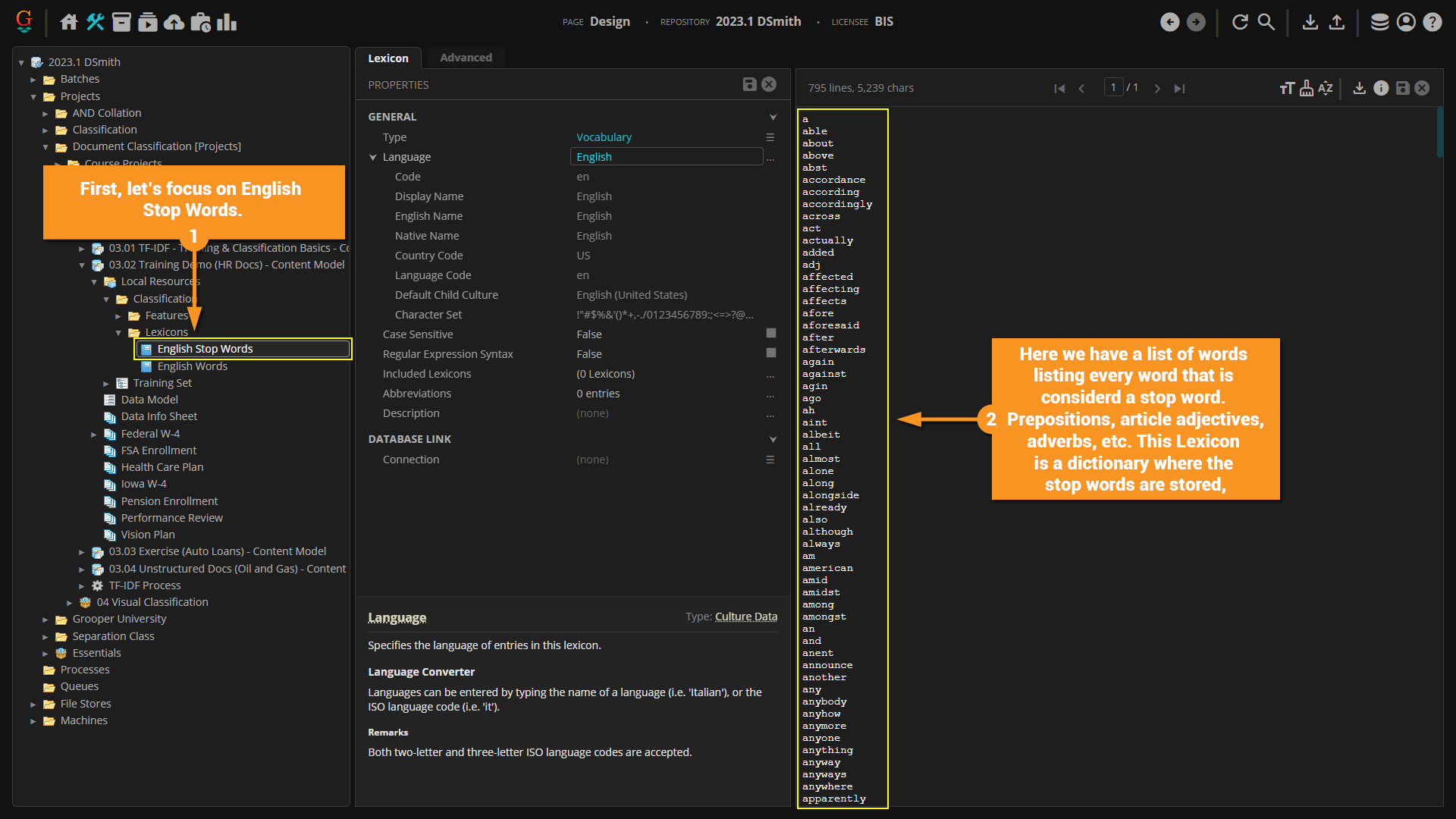This screenshot has height=819, width=1456.
Task: Toggle the Case Sensitive checkbox
Action: tap(771, 334)
